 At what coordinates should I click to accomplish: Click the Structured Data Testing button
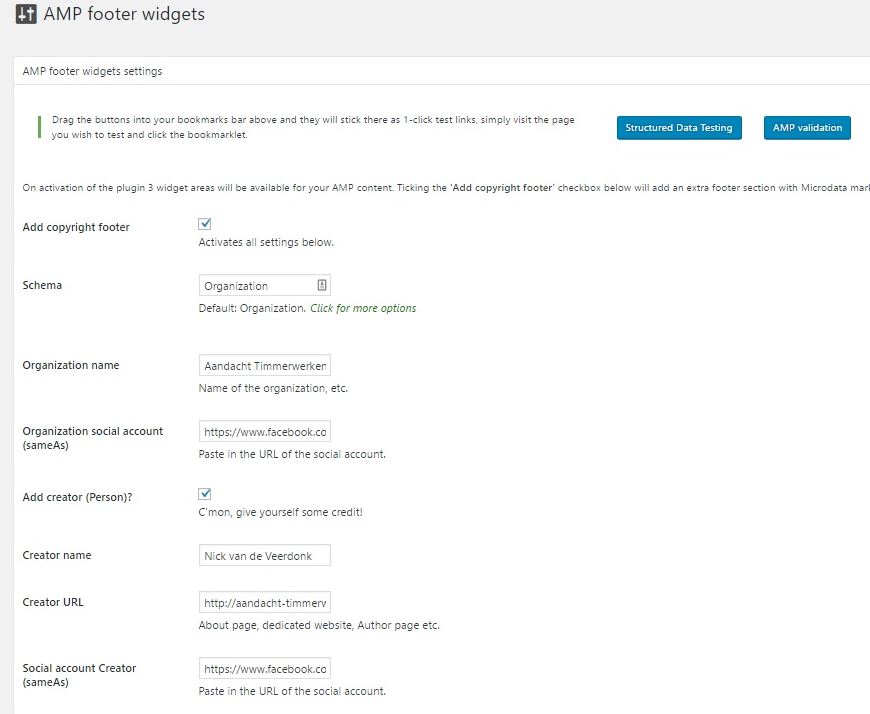pyautogui.click(x=679, y=128)
